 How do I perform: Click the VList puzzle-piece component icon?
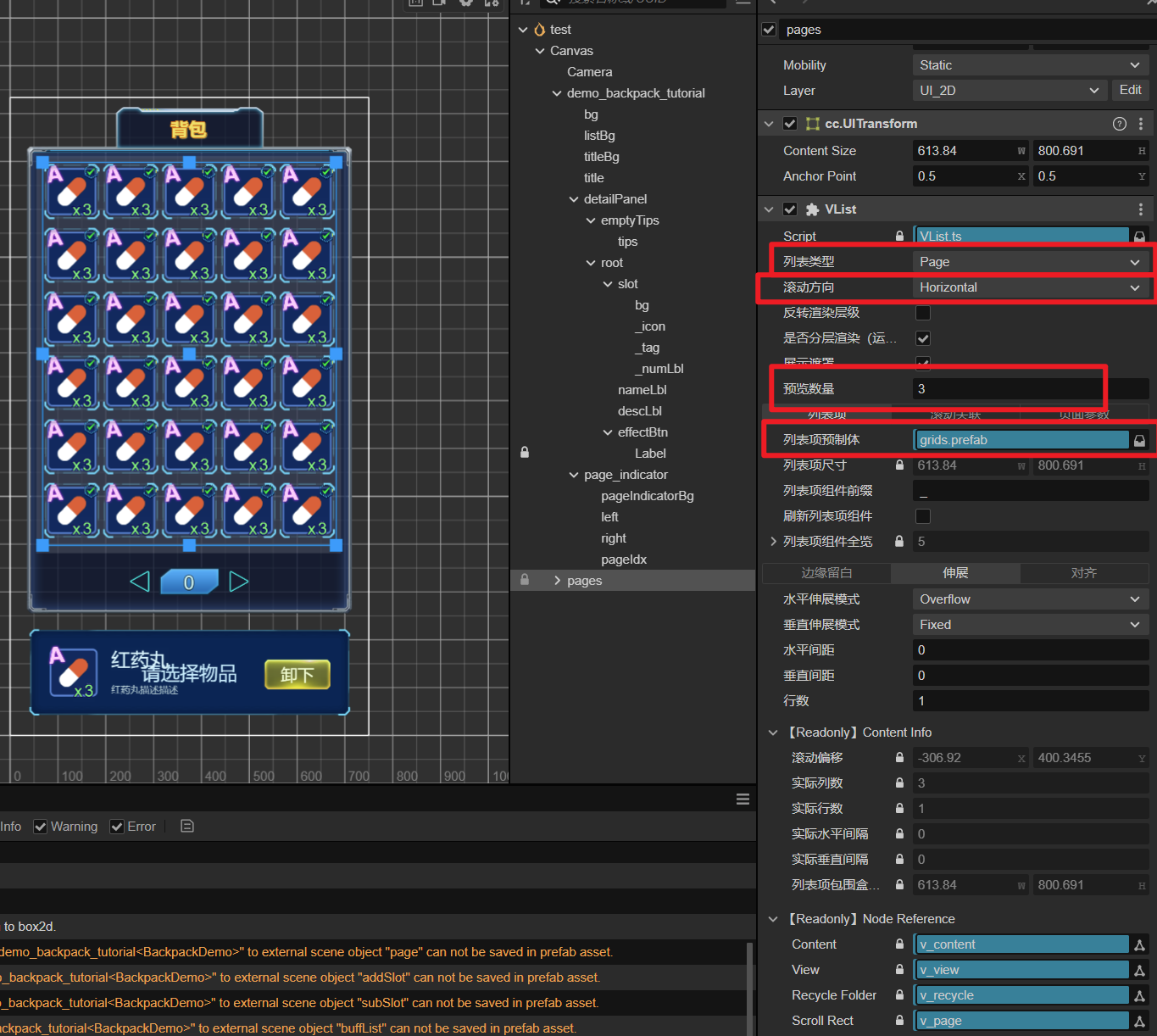click(812, 209)
